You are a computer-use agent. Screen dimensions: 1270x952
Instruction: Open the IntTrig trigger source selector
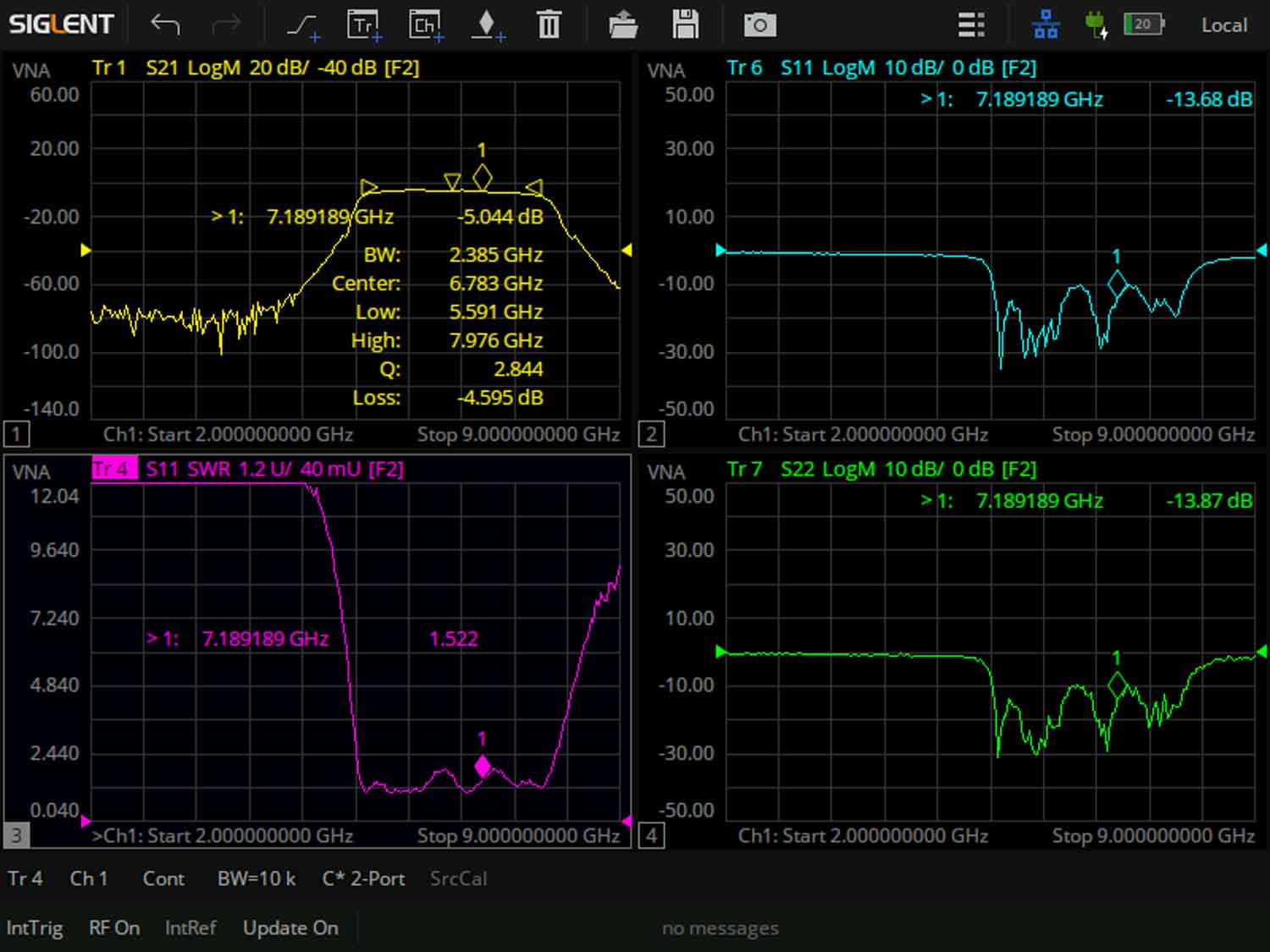coord(35,928)
